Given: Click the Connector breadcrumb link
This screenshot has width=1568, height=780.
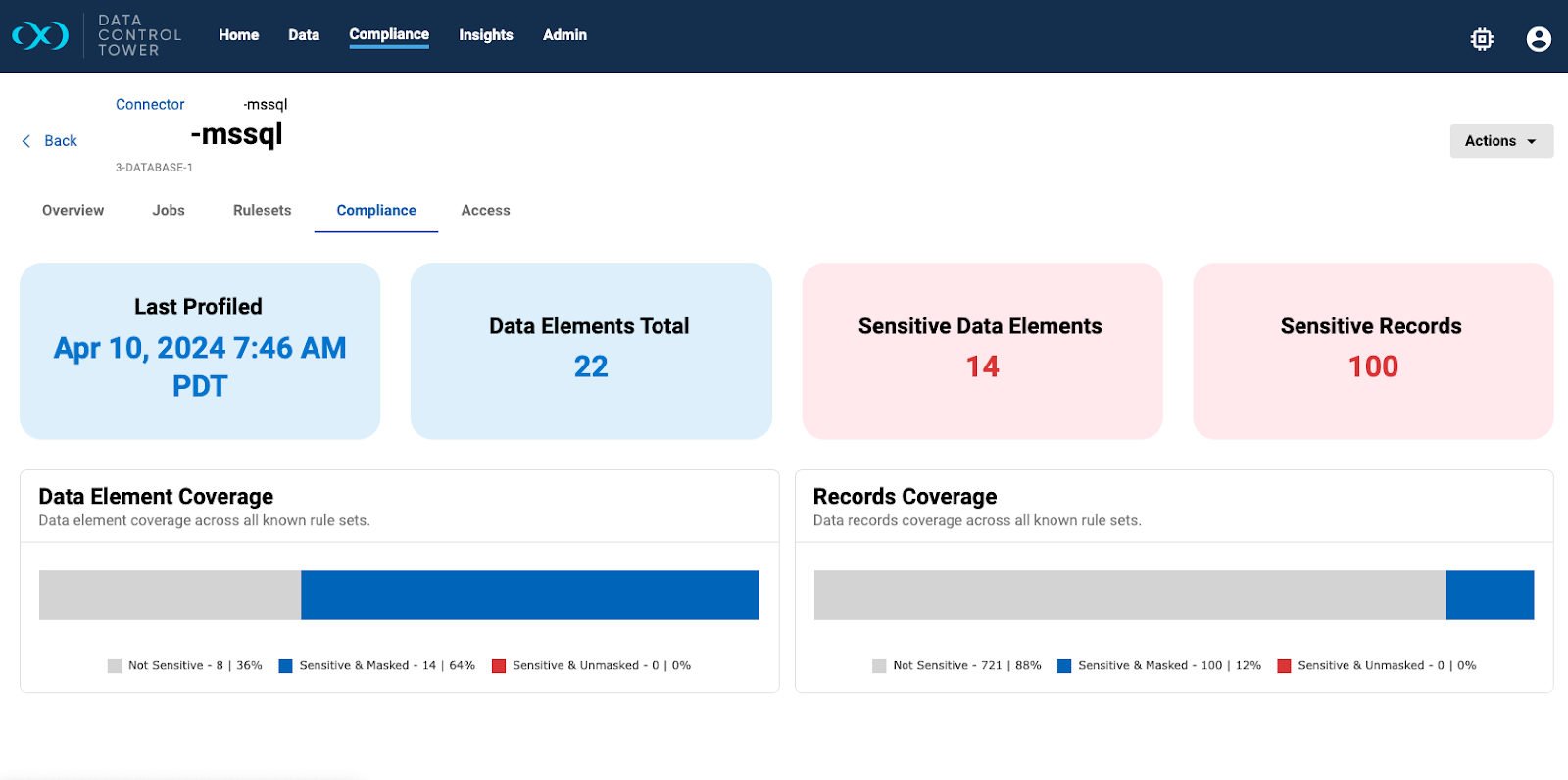Looking at the screenshot, I should (150, 105).
